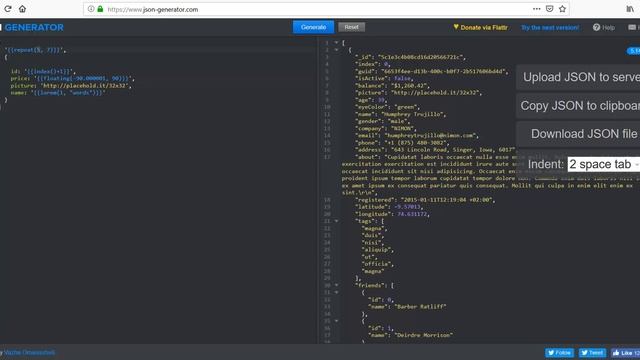Image resolution: width=640 pixels, height=360 pixels.
Task: Click the Tweet button
Action: (x=592, y=353)
